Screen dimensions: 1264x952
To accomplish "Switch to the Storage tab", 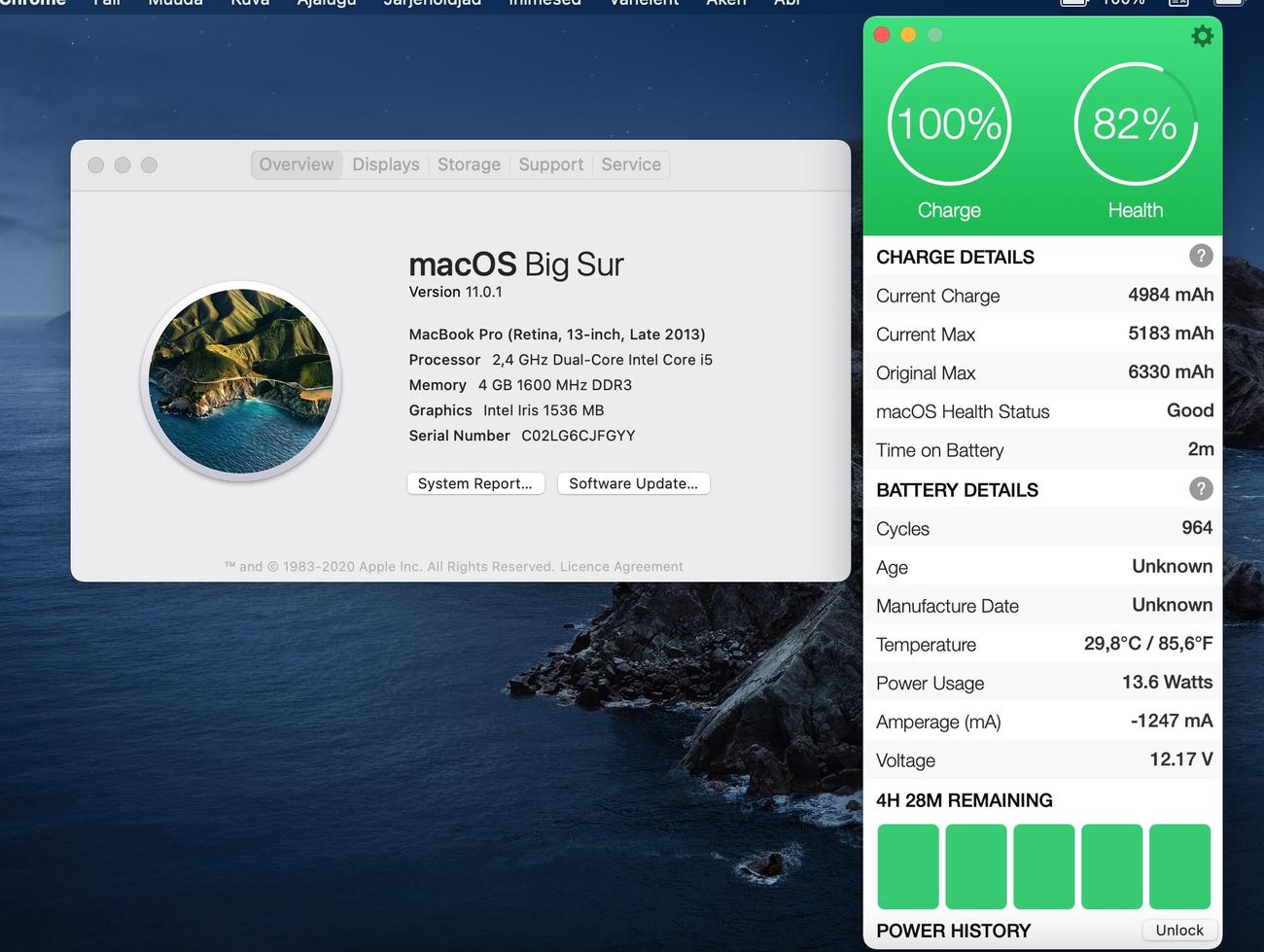I will [469, 164].
